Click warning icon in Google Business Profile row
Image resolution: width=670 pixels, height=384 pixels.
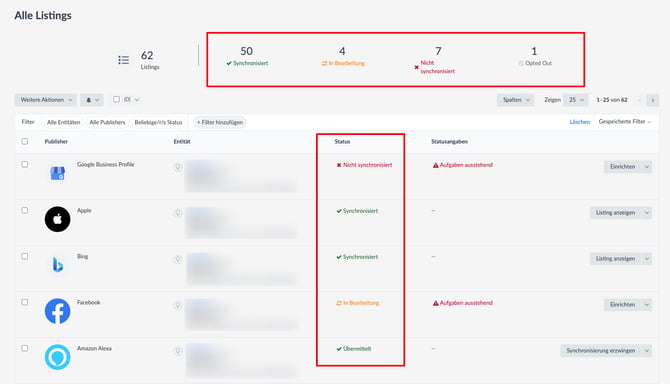point(435,165)
